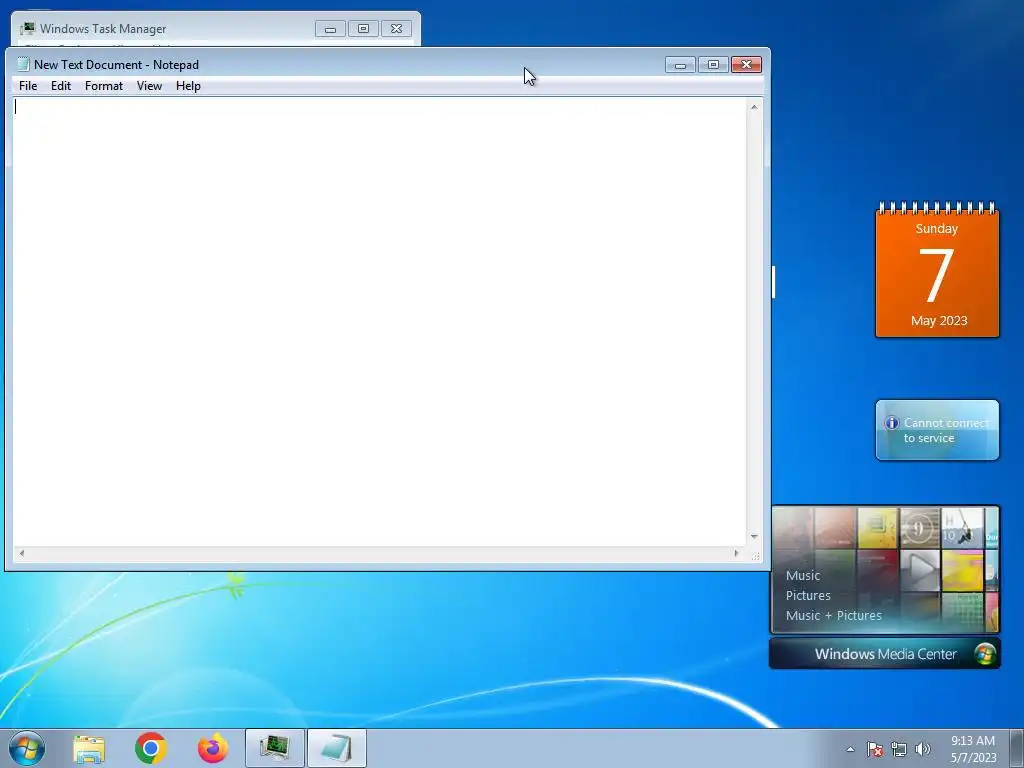Open the File menu in Notepad
This screenshot has width=1024, height=768.
(x=28, y=86)
